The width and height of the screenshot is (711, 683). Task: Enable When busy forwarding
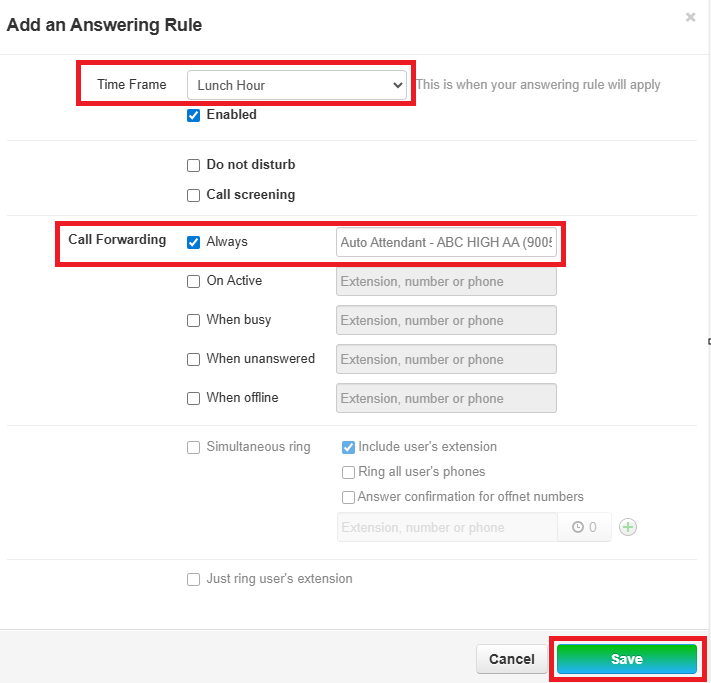[194, 320]
